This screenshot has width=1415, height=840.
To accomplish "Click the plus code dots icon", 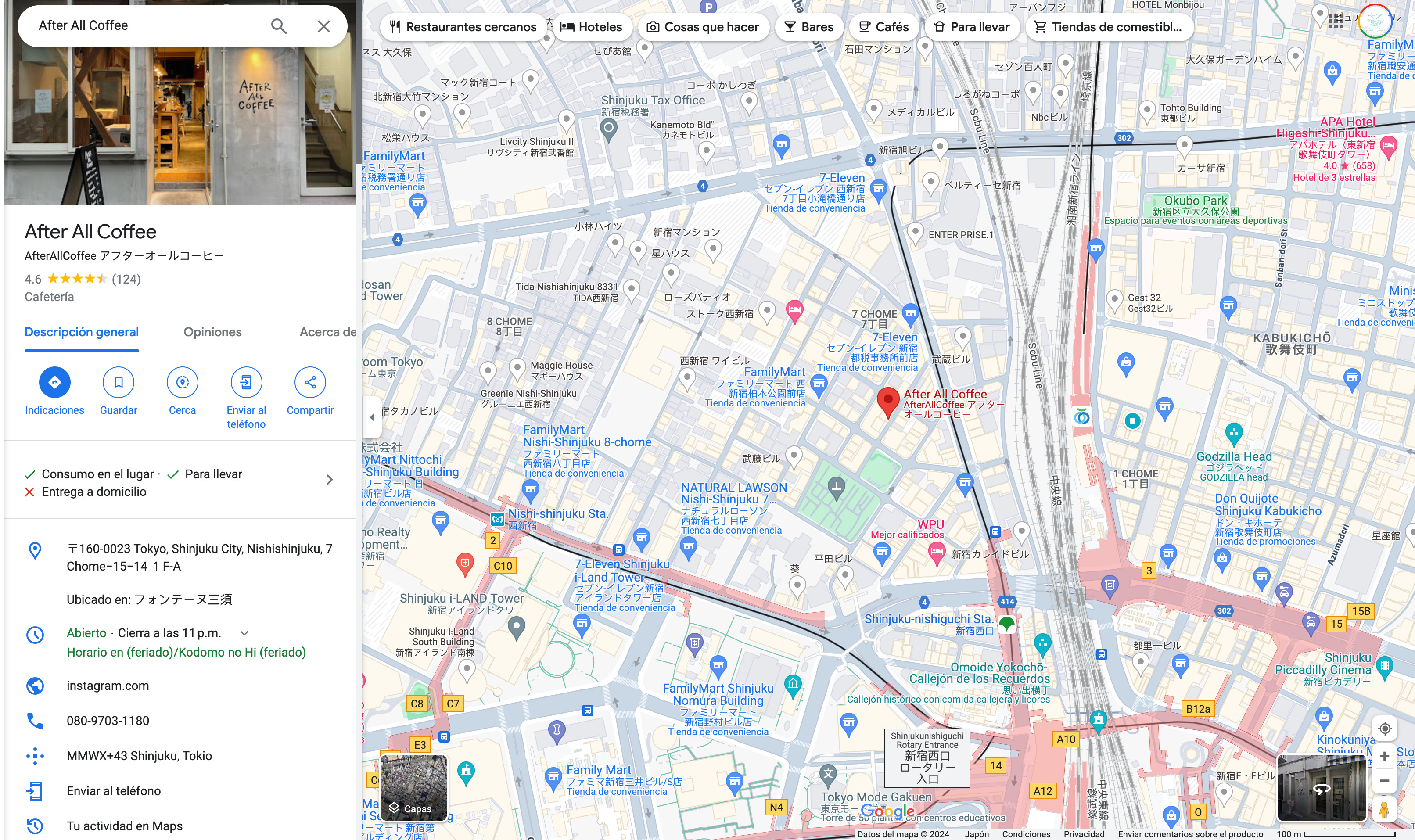I will [35, 756].
